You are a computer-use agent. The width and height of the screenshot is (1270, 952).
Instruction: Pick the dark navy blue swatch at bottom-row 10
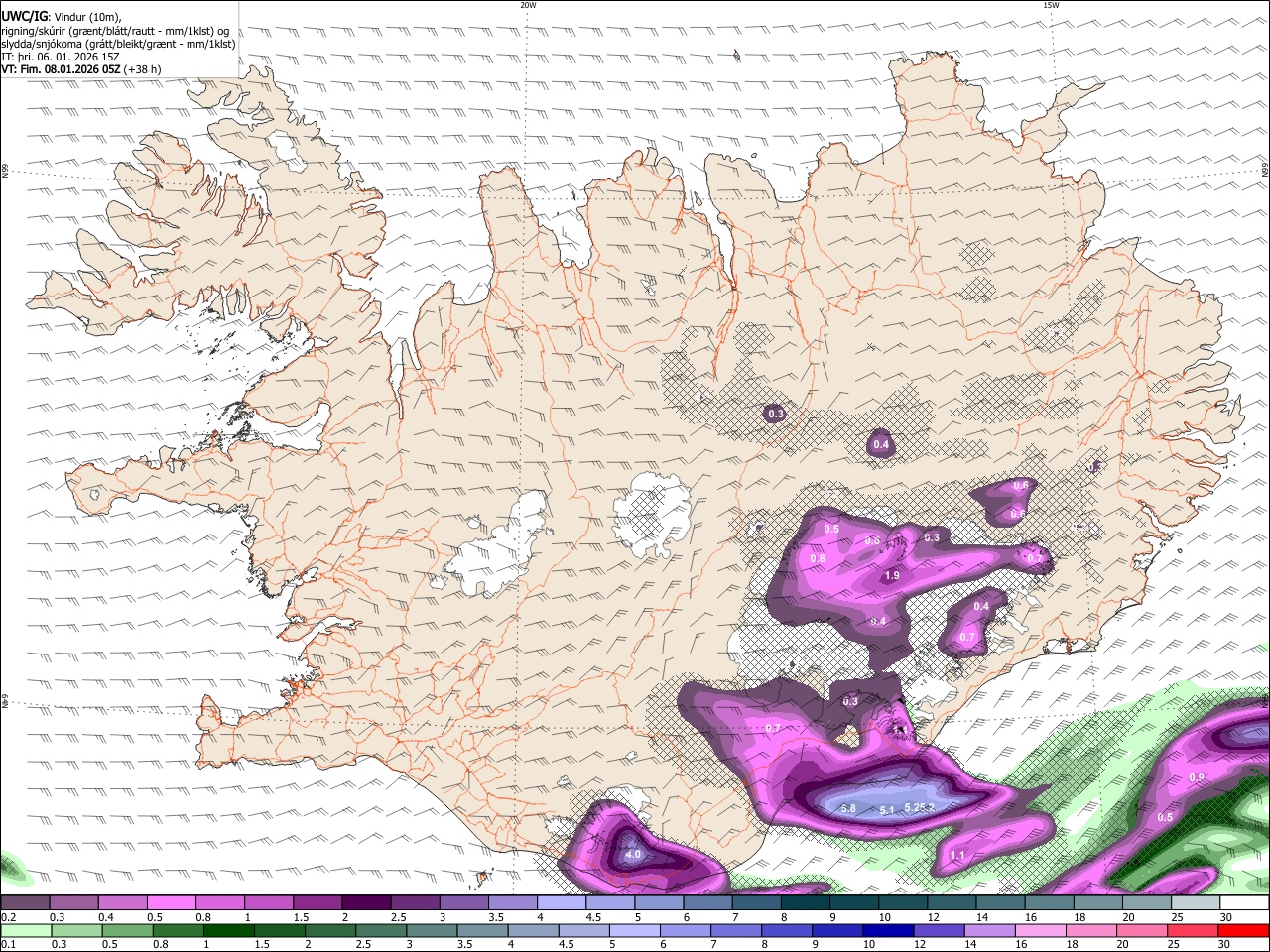coord(886,930)
